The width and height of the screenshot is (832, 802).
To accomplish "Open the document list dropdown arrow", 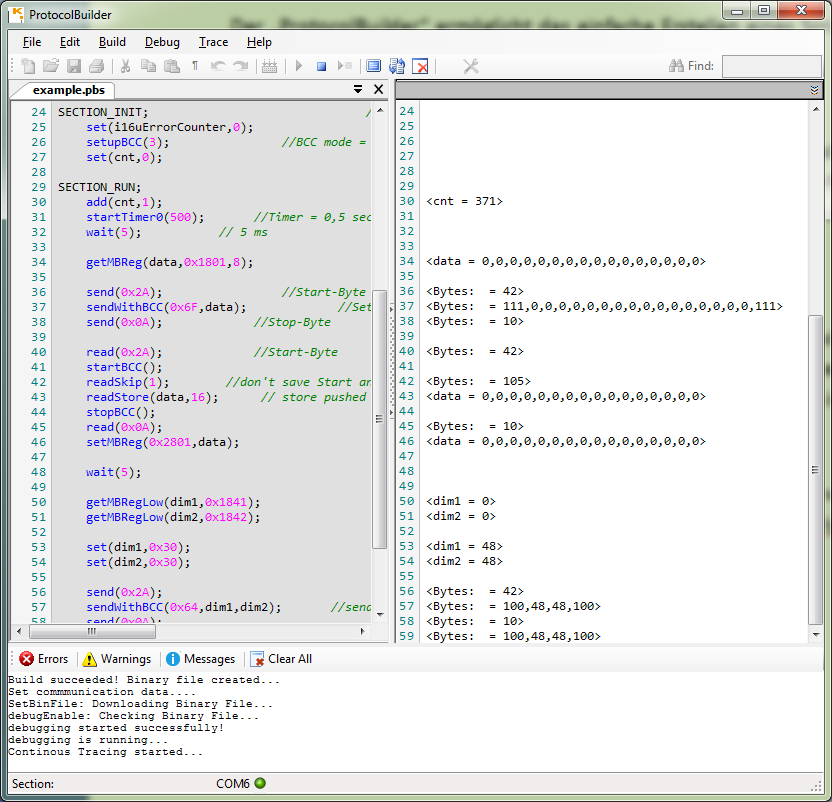I will (358, 89).
